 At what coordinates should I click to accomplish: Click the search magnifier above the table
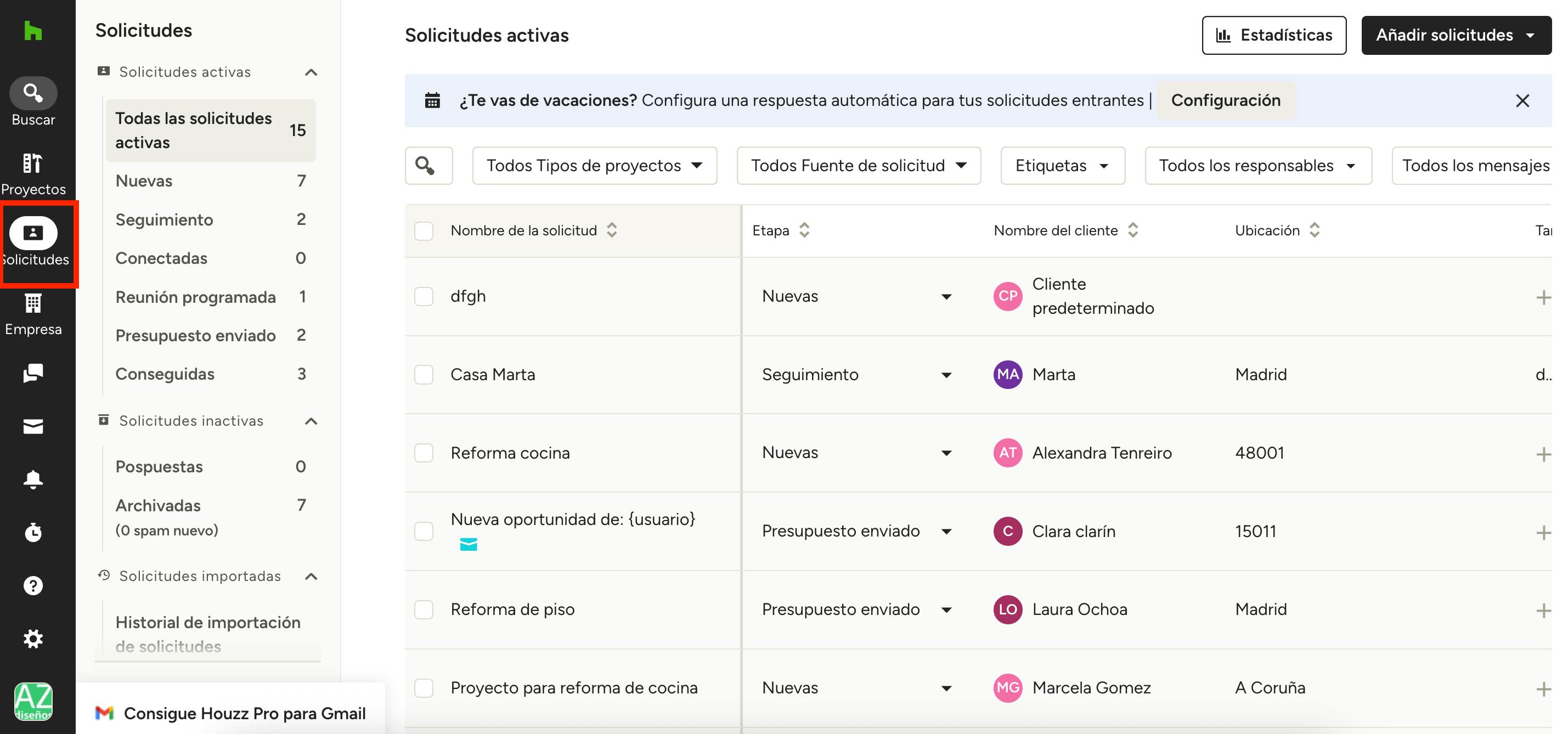pos(428,166)
